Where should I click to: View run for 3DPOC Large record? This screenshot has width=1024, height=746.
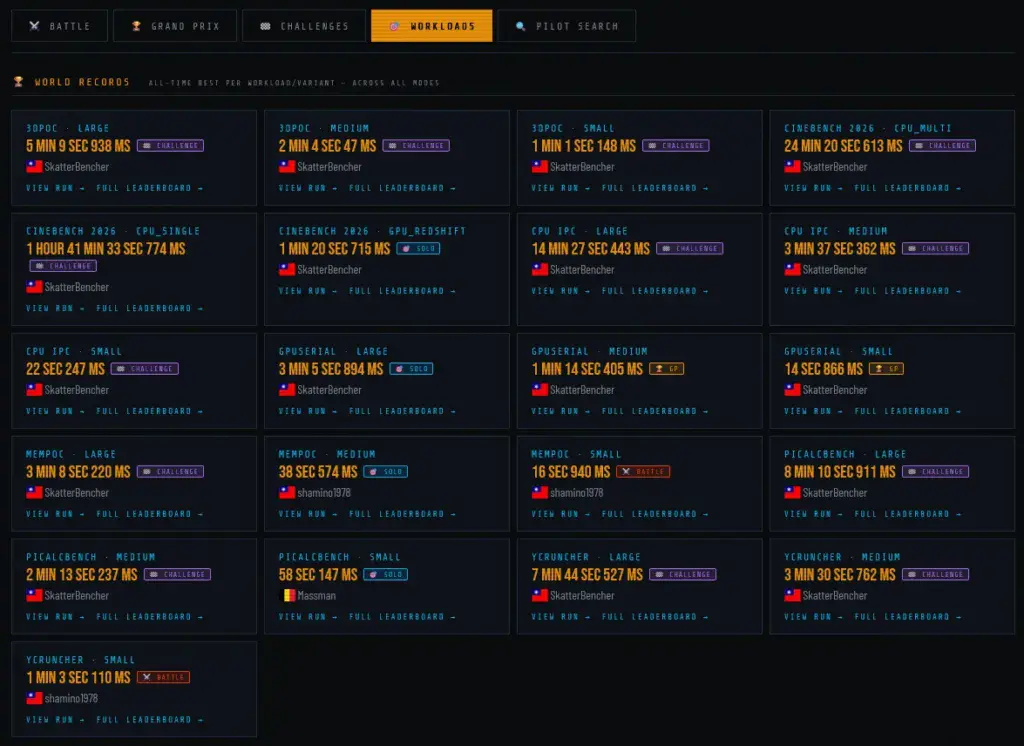click(x=56, y=187)
